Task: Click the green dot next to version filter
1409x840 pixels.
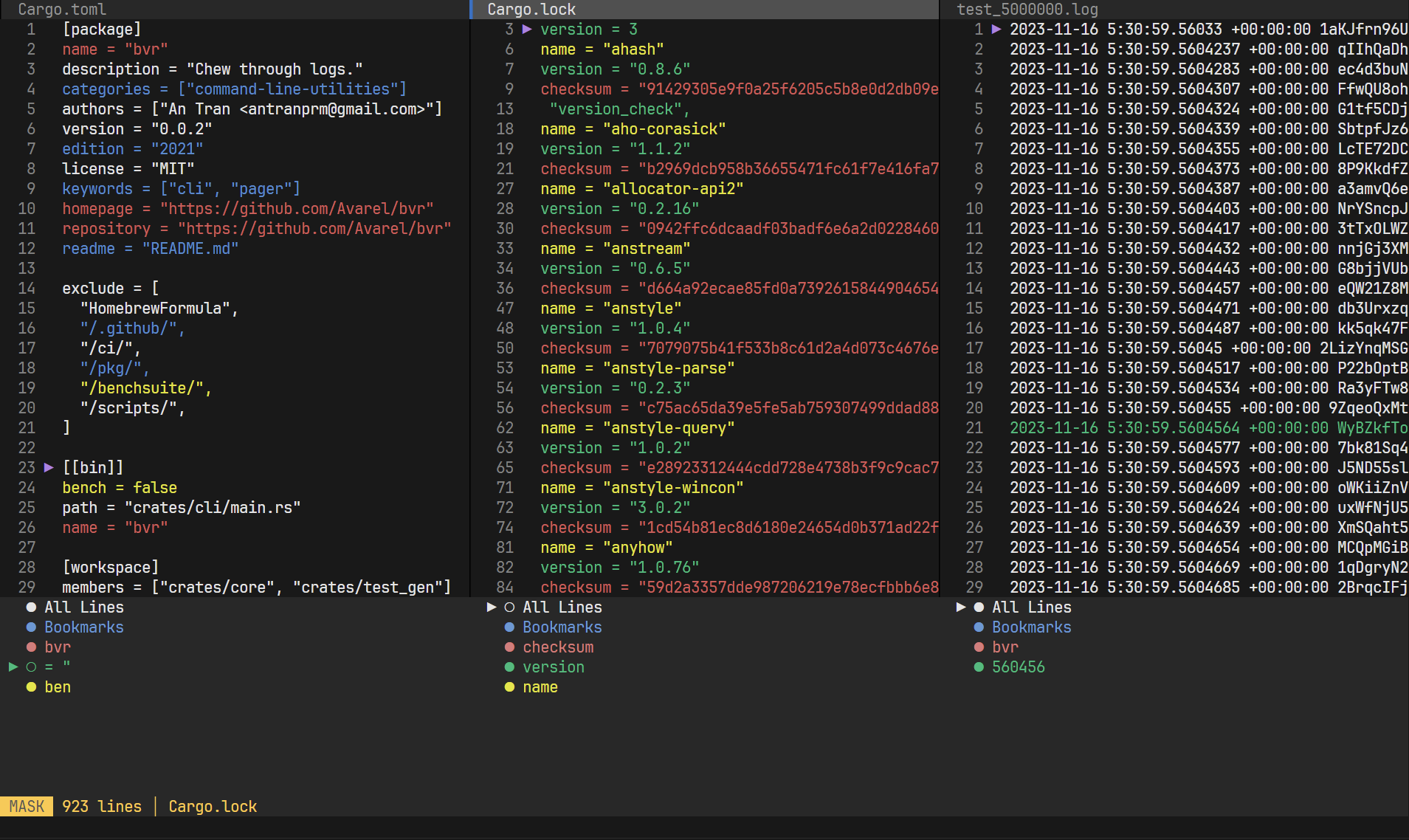Action: click(x=510, y=667)
